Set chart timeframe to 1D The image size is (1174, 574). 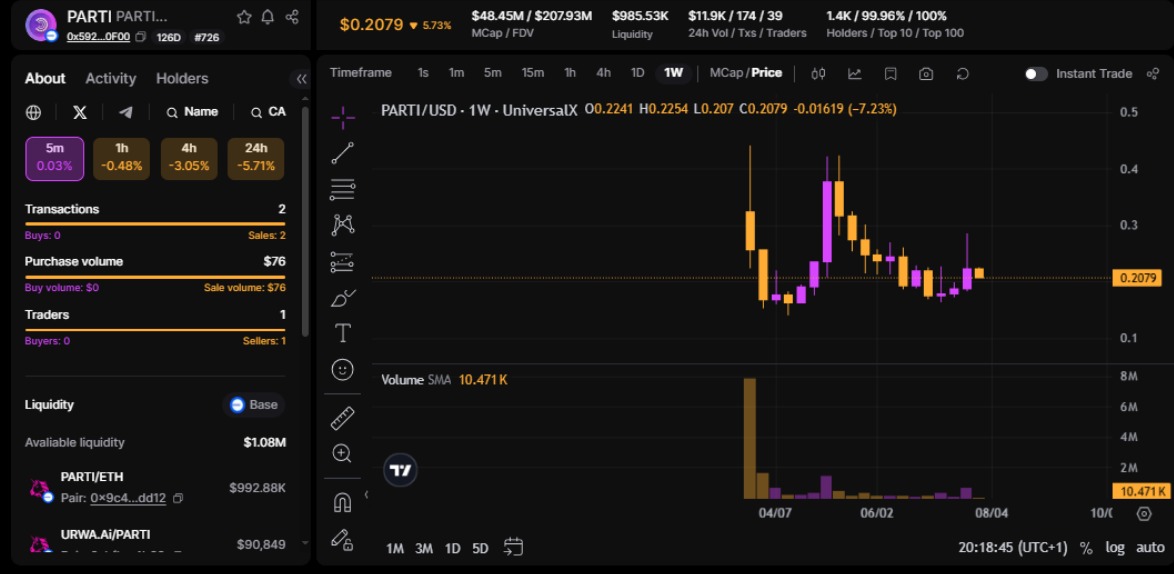(x=637, y=73)
